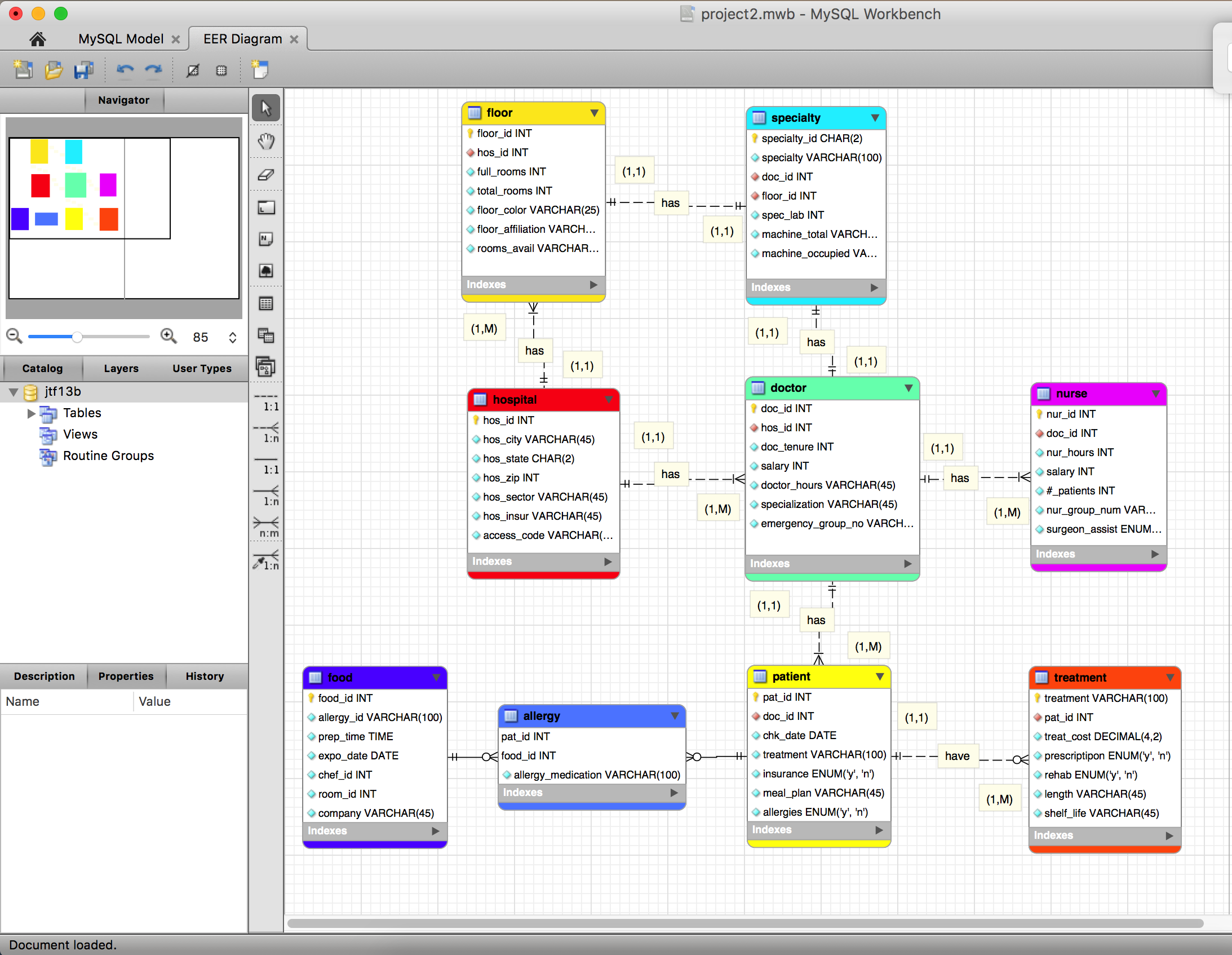The width and height of the screenshot is (1232, 955).
Task: Click the zoom value 85 field
Action: coord(200,338)
